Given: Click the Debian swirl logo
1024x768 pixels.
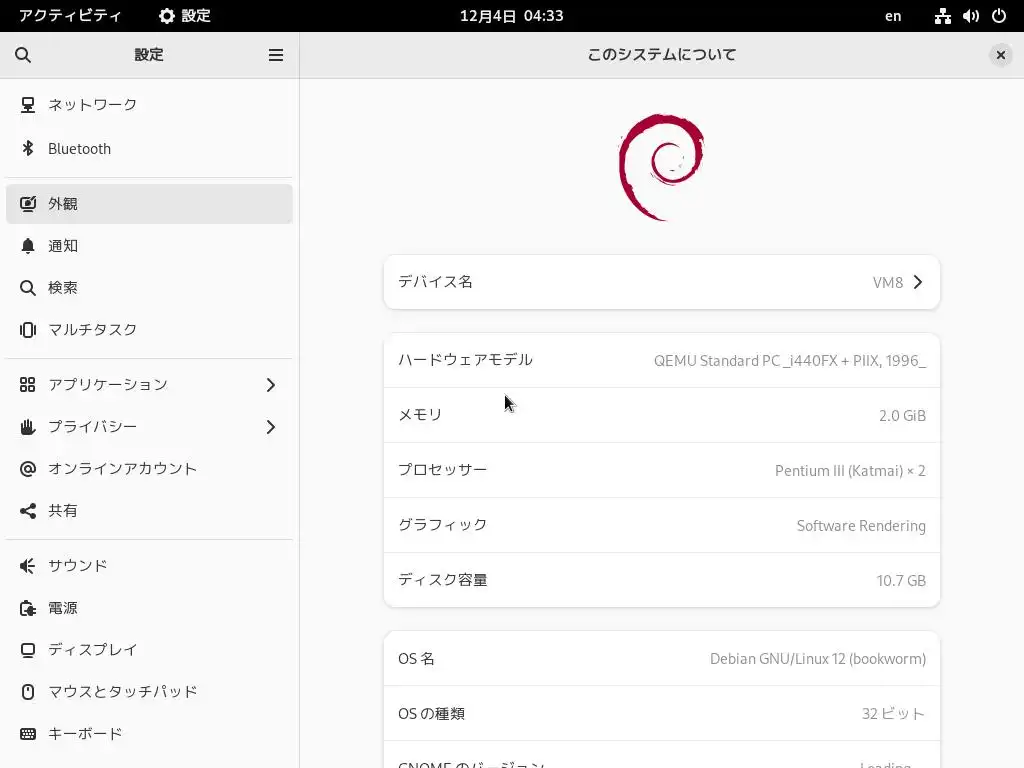Looking at the screenshot, I should [x=661, y=167].
